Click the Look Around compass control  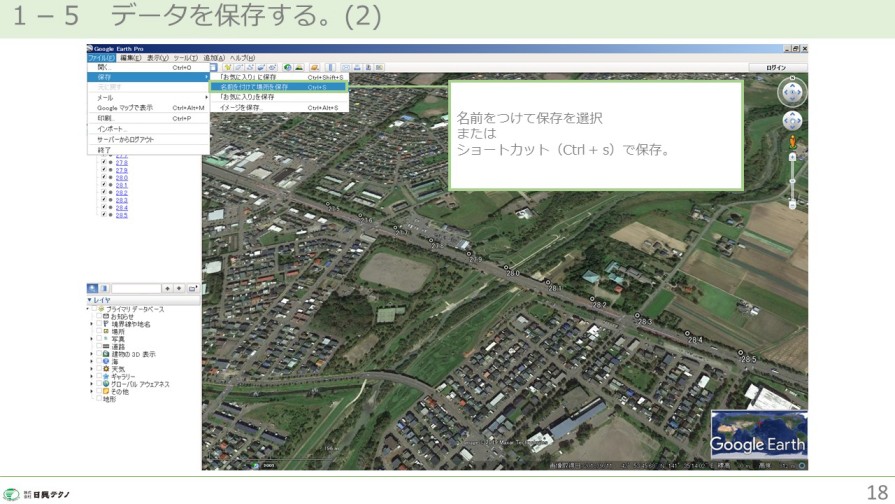pos(791,92)
